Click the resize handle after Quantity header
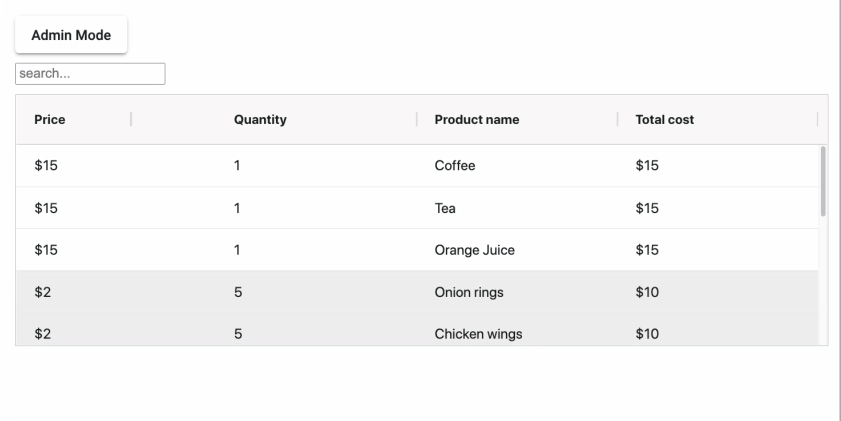841x421 pixels. point(417,120)
